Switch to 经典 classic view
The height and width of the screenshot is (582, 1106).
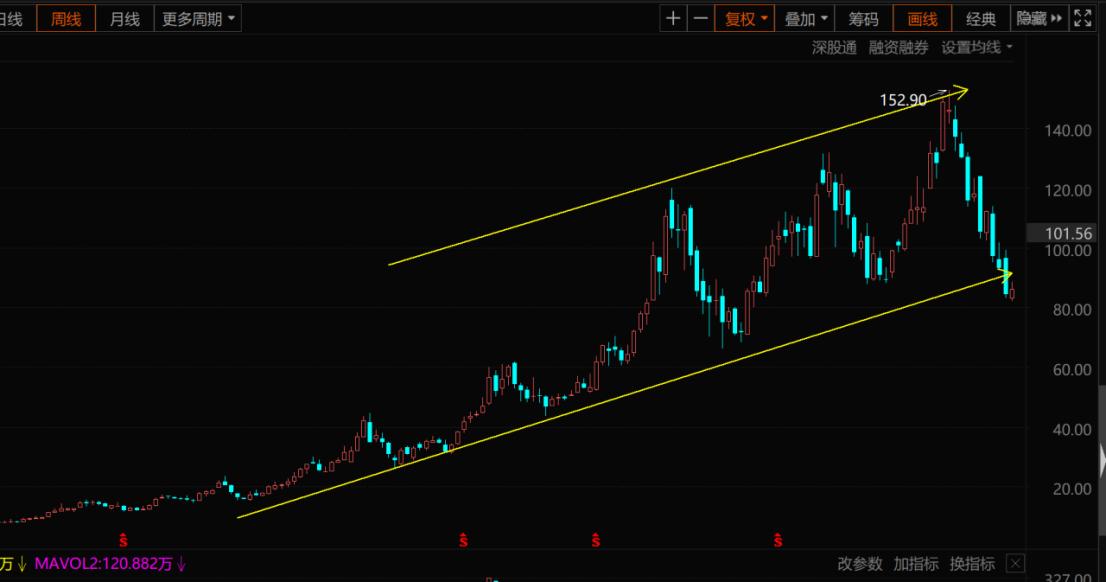click(980, 19)
